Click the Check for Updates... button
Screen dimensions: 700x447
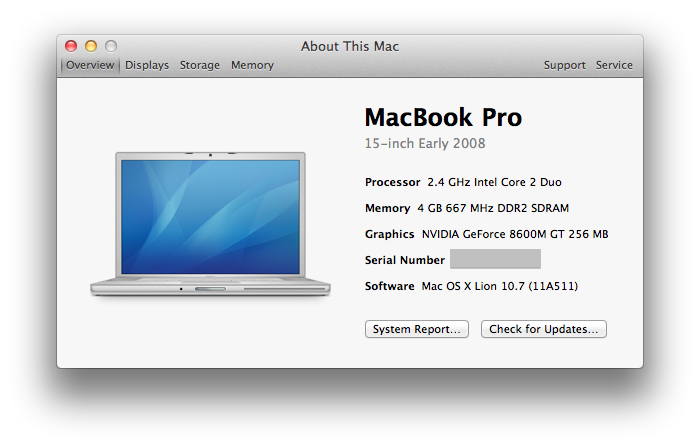pos(544,329)
